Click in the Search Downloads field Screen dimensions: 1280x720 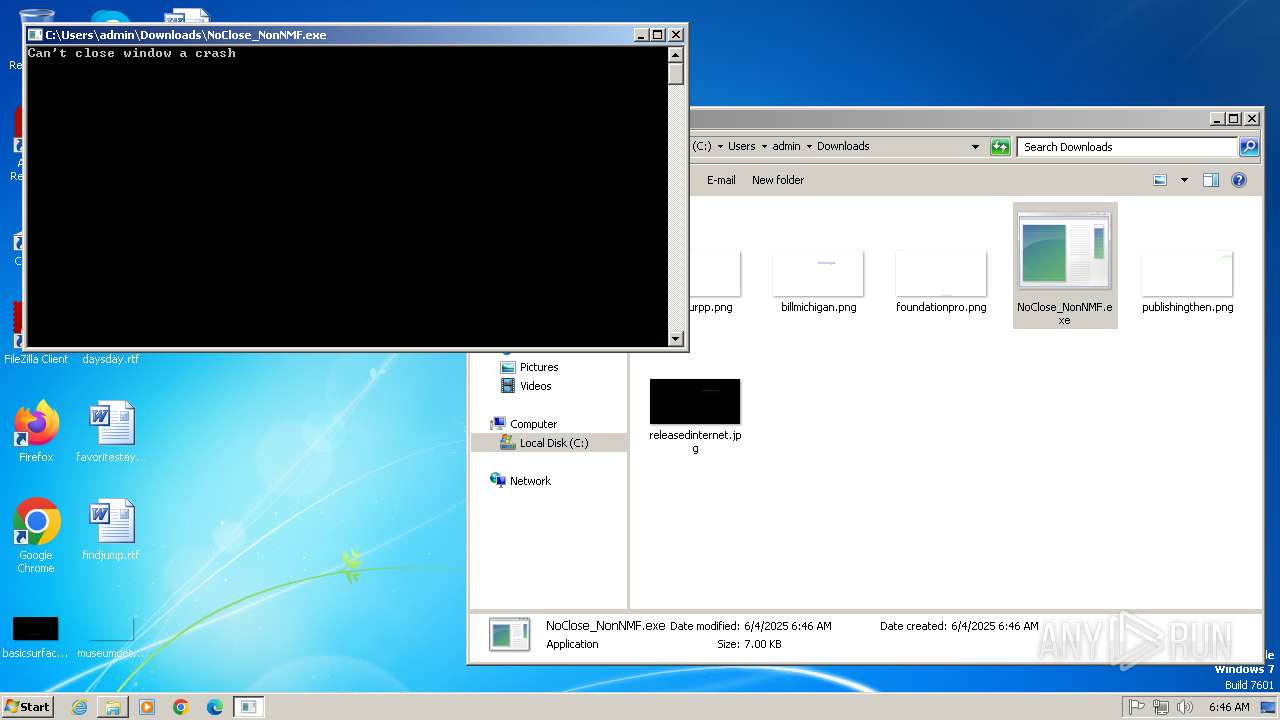click(1128, 147)
